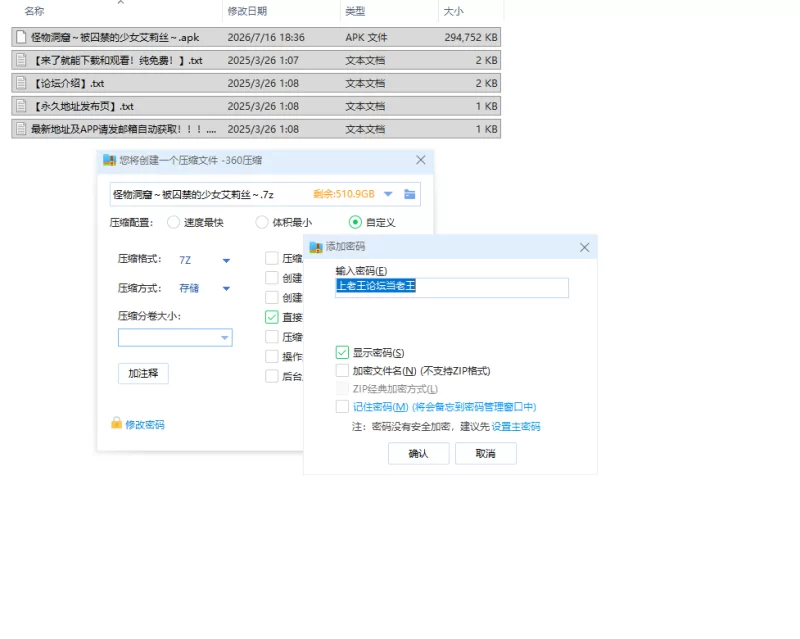Screen dimensions: 800x639
Task: Enable 记住密码(M) checkbox
Action: (342, 406)
